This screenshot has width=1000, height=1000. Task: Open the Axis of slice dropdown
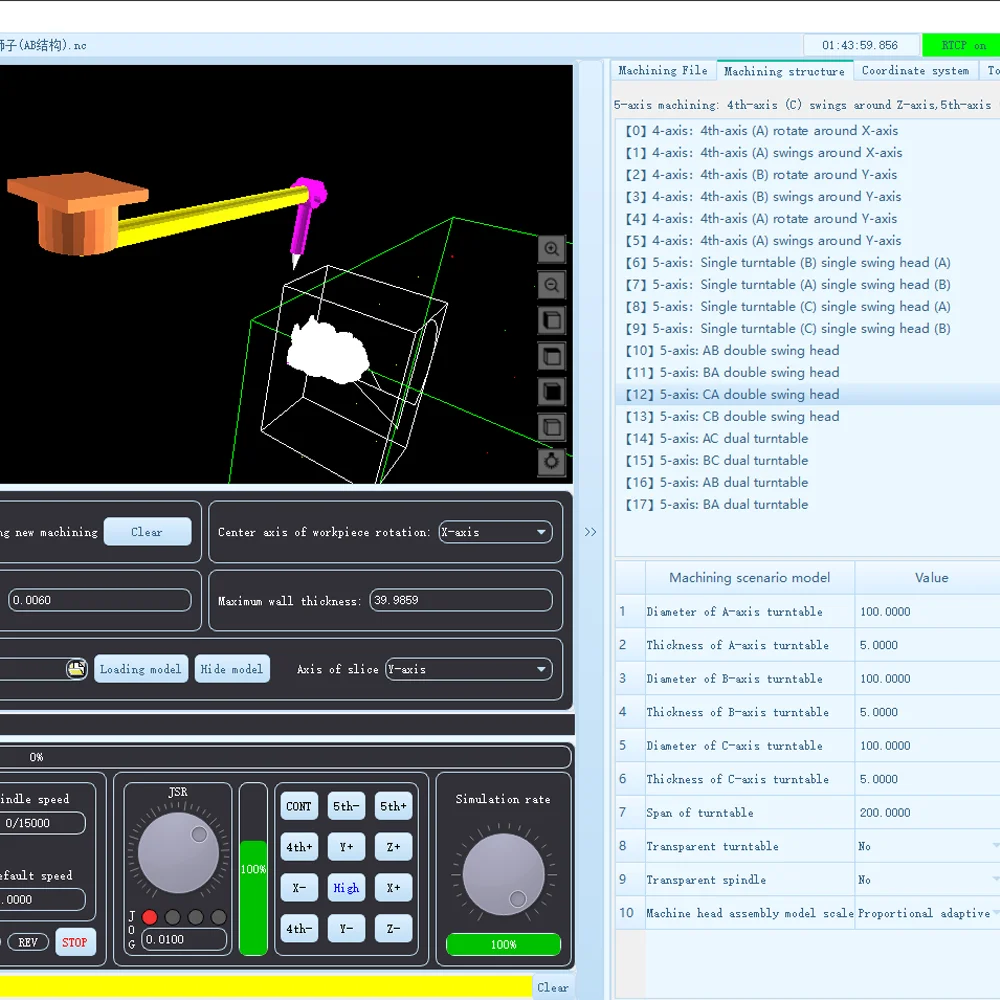click(x=469, y=669)
